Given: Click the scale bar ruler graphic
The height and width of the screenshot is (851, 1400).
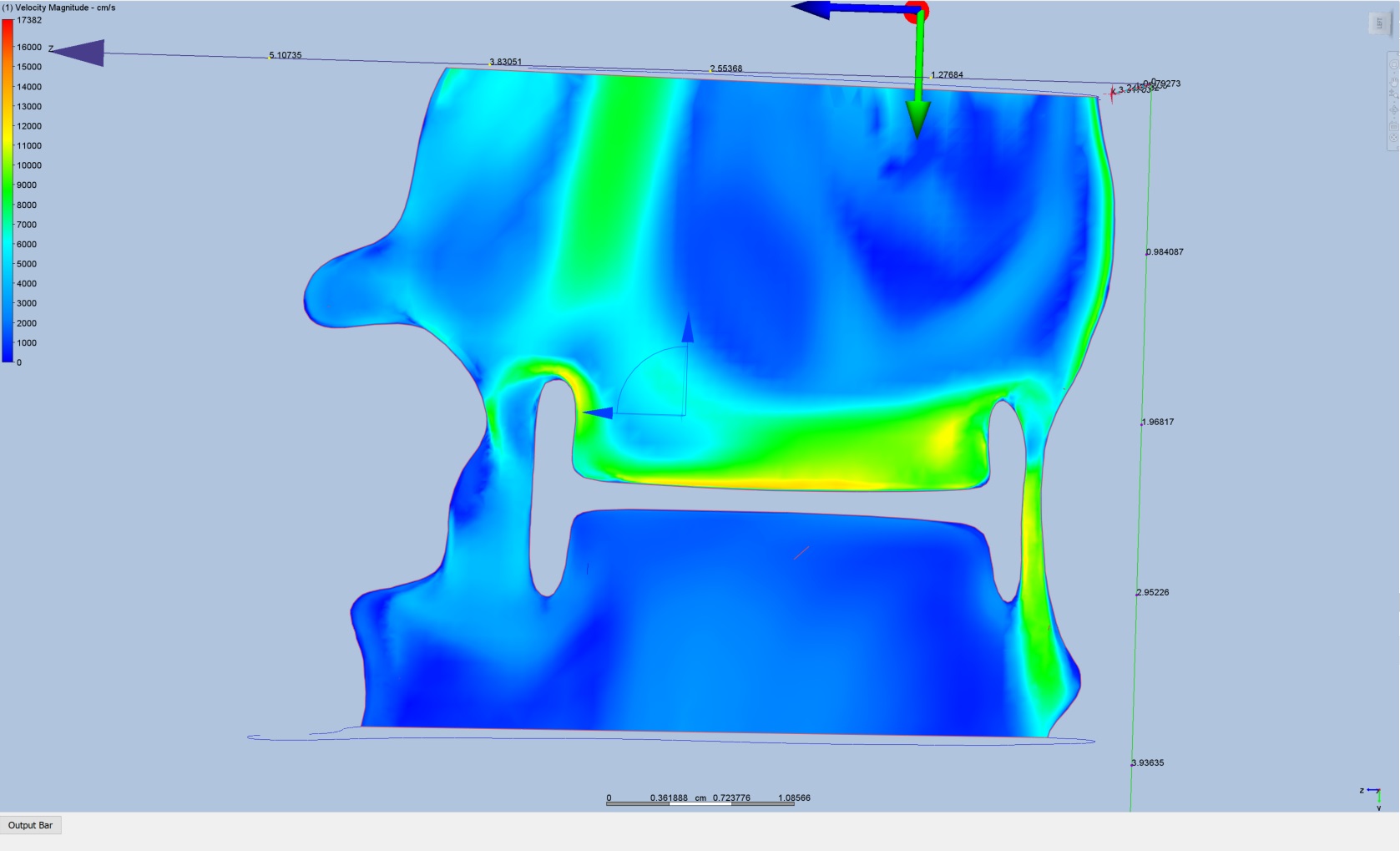Looking at the screenshot, I should [x=700, y=803].
